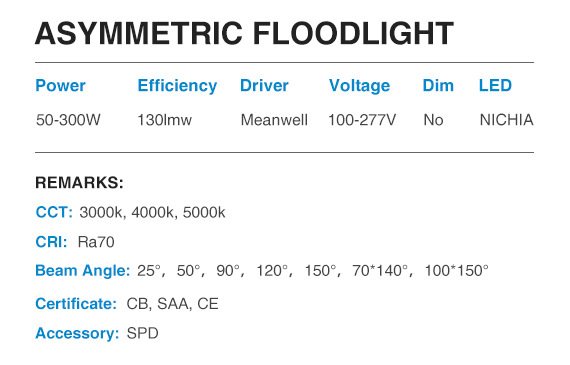Click the ASYMMETRIC FLOODLIGHT title
This screenshot has width=570, height=365.
(244, 33)
